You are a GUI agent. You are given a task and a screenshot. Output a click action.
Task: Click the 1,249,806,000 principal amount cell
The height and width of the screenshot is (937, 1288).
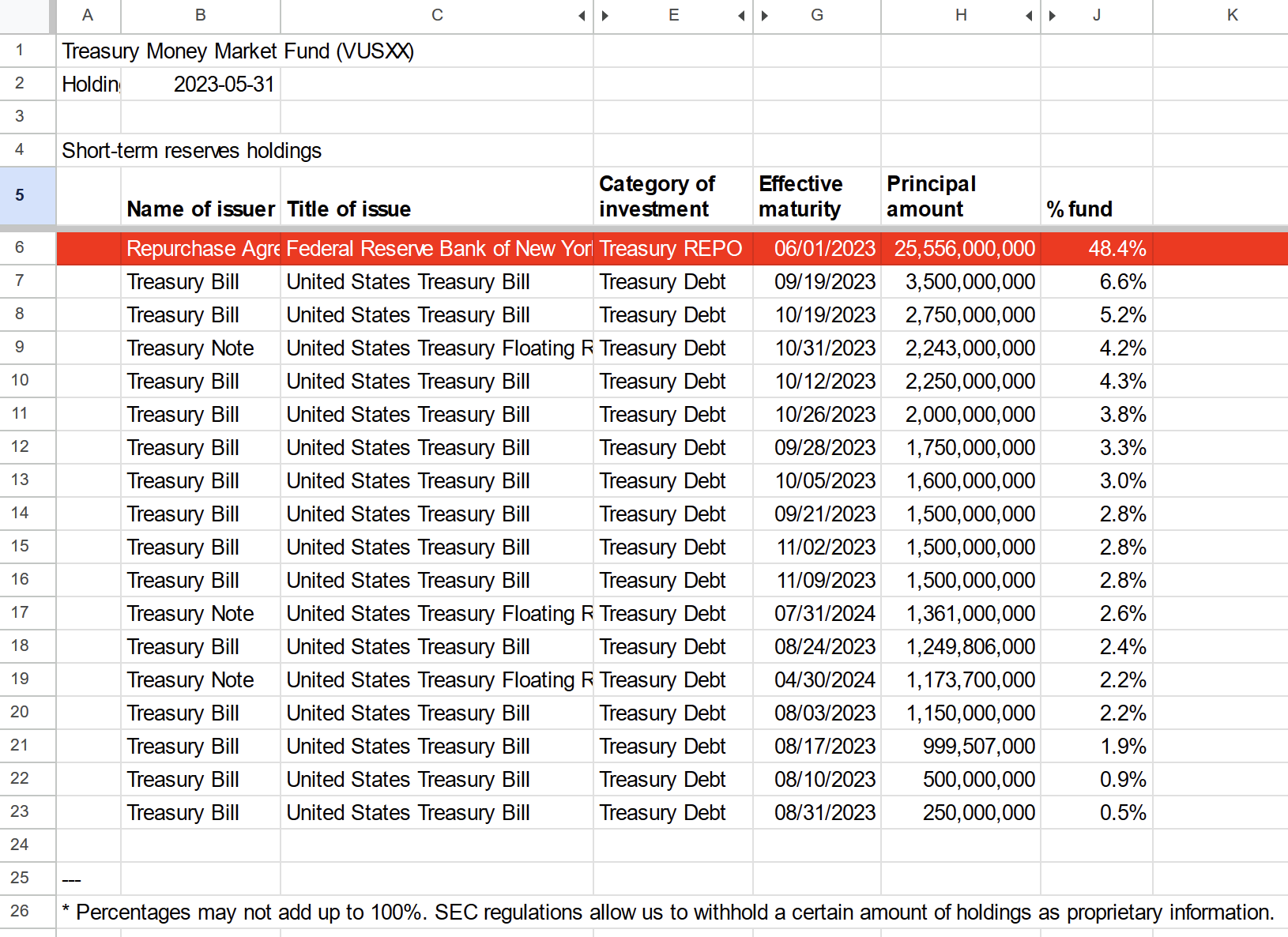pyautogui.click(x=961, y=647)
